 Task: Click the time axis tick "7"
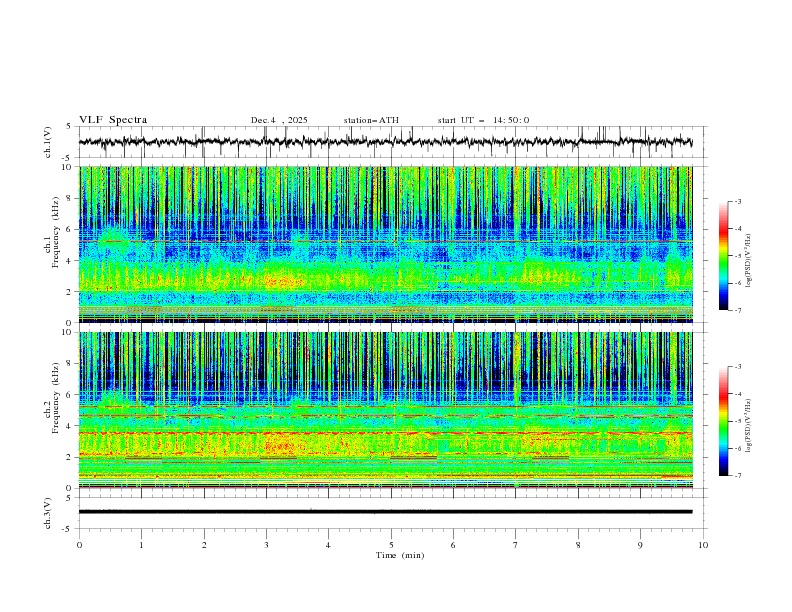coord(516,545)
